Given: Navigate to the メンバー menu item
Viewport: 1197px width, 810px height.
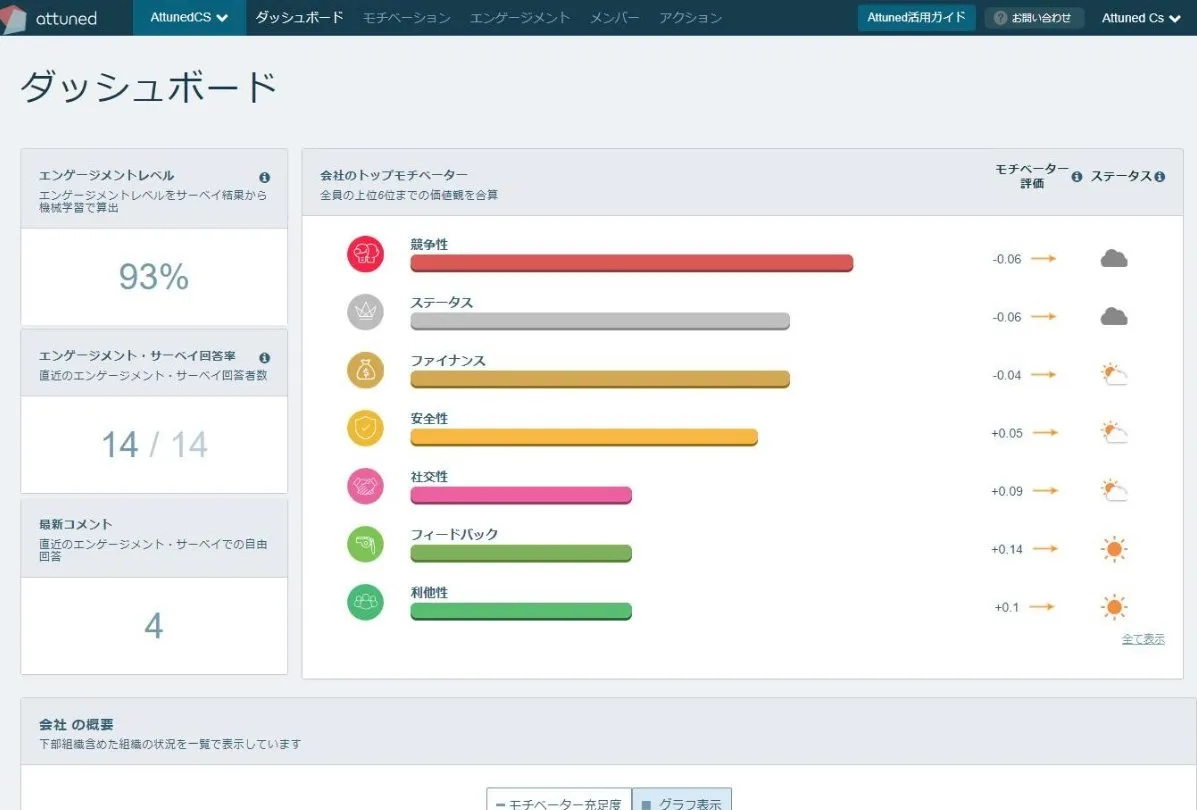Looking at the screenshot, I should (614, 17).
